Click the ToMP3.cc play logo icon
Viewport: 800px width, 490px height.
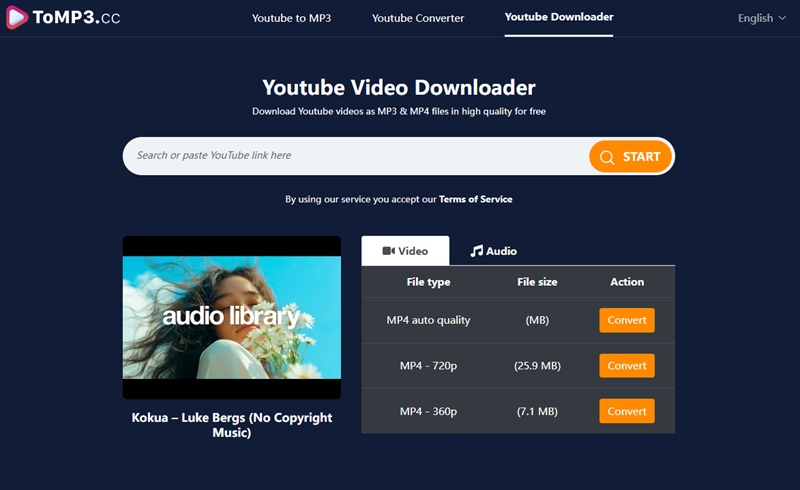[16, 17]
